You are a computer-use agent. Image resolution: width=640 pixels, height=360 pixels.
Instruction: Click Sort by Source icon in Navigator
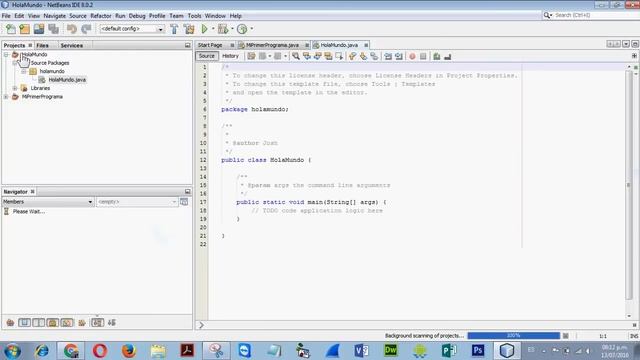pos(112,323)
